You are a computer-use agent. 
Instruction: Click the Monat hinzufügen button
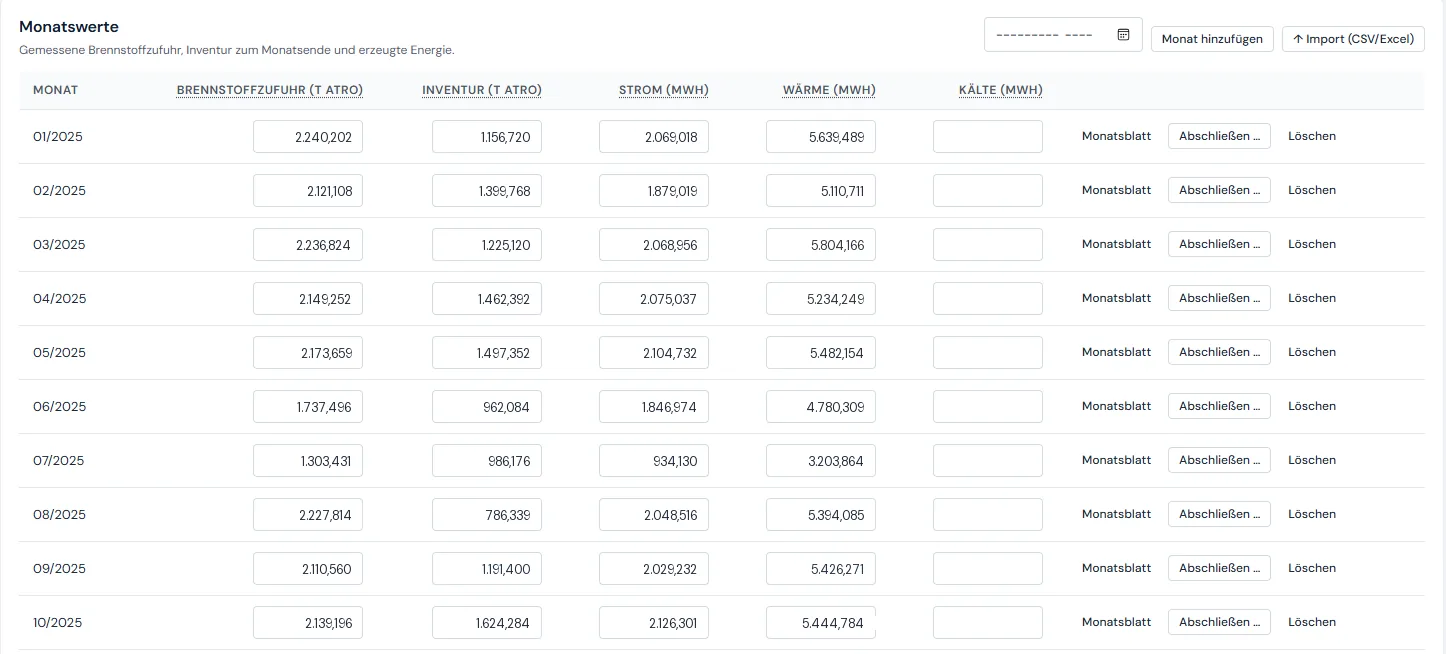tap(1212, 39)
